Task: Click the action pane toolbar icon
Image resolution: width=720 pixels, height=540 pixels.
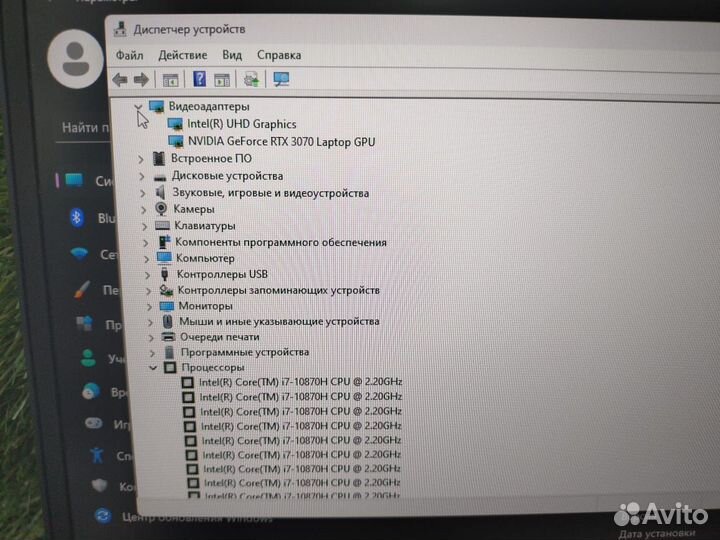Action: 222,80
